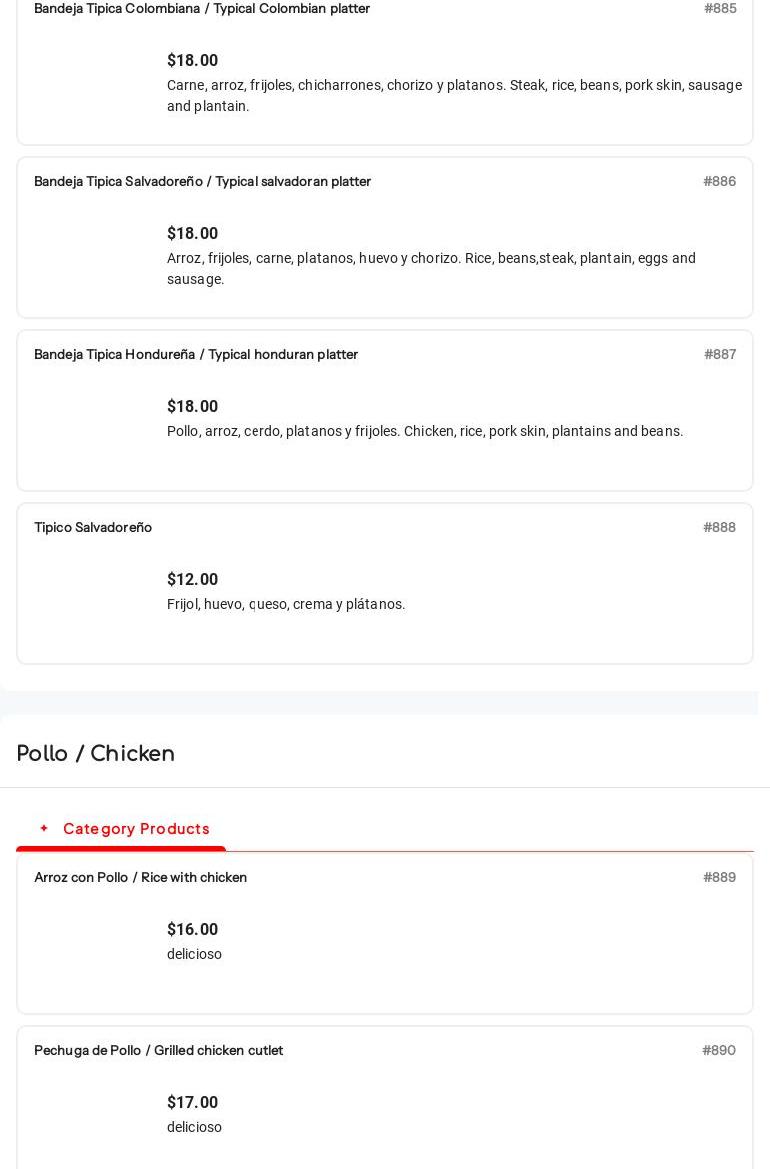Screen dimensions: 770x1169
Task: Open Bandeja Tipica Salvadoreño platter title
Action: coord(202,181)
